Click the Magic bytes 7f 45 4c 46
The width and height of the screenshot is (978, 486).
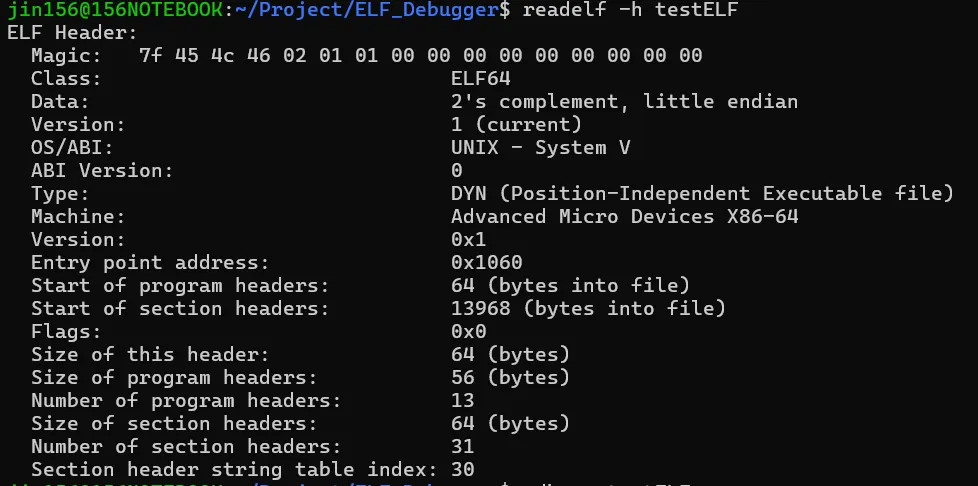(x=205, y=56)
